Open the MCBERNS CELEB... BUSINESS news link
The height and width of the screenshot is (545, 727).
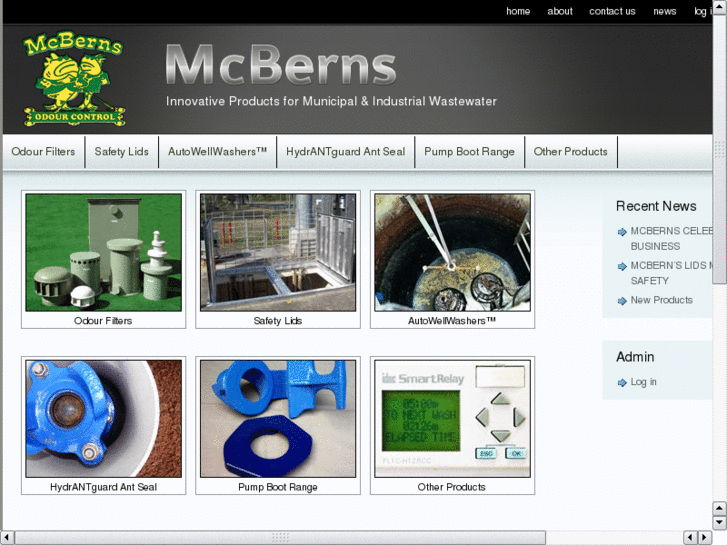(x=671, y=238)
